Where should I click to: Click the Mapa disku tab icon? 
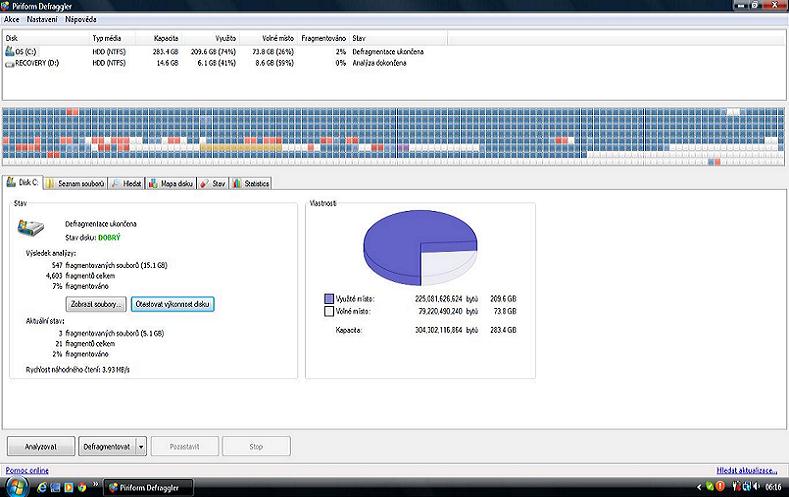click(153, 184)
